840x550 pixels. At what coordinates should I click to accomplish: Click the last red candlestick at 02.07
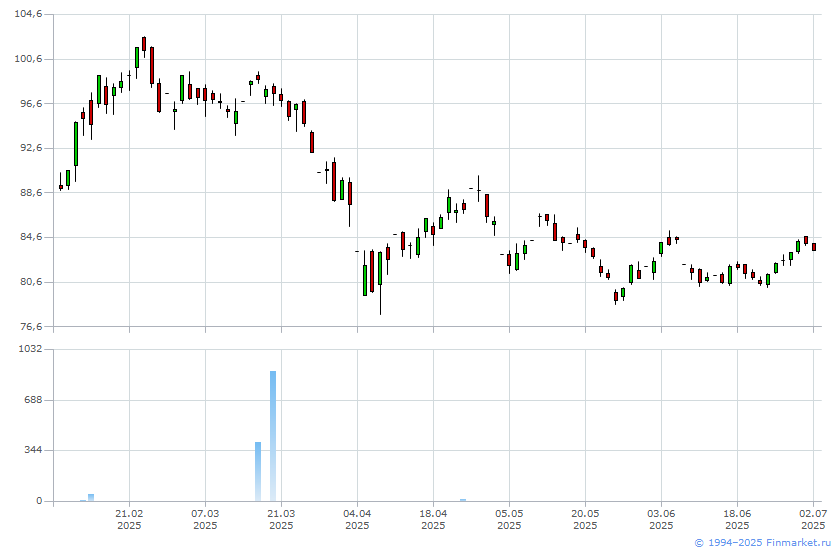point(814,247)
